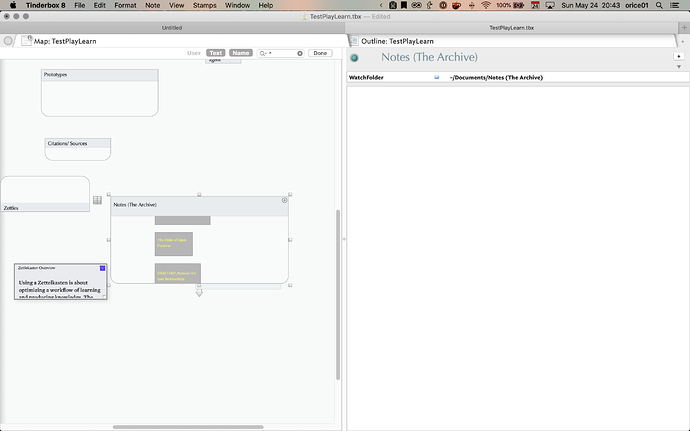The image size is (690, 431).
Task: Click the teal circle beside Notes (The Archive) title
Action: tap(354, 58)
